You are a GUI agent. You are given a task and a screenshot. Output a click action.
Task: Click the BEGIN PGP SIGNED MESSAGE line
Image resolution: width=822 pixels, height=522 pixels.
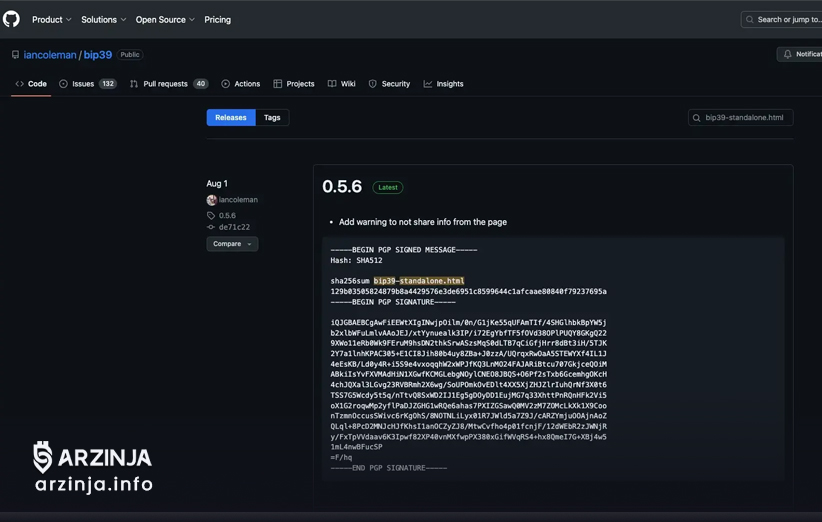(404, 250)
